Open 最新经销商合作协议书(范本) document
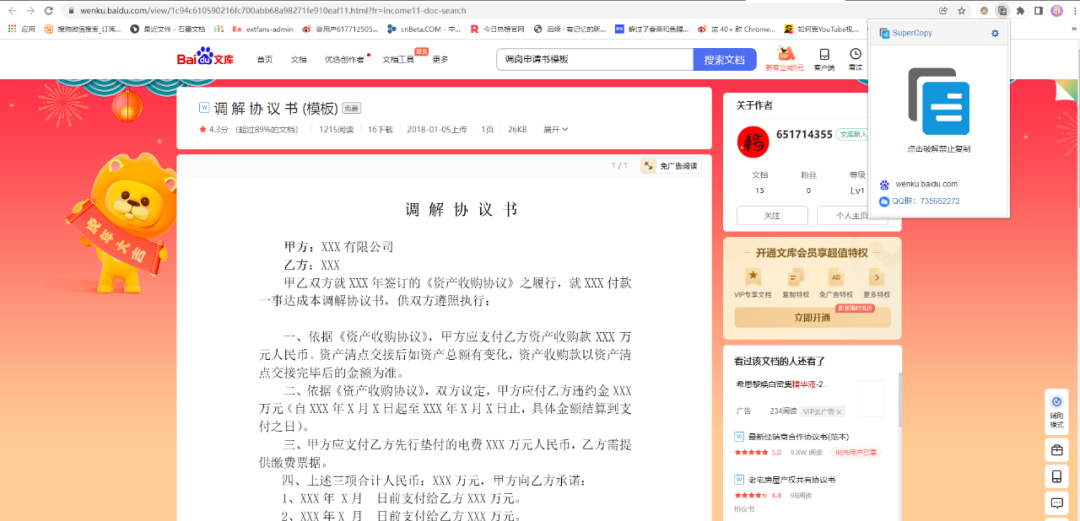 point(799,436)
